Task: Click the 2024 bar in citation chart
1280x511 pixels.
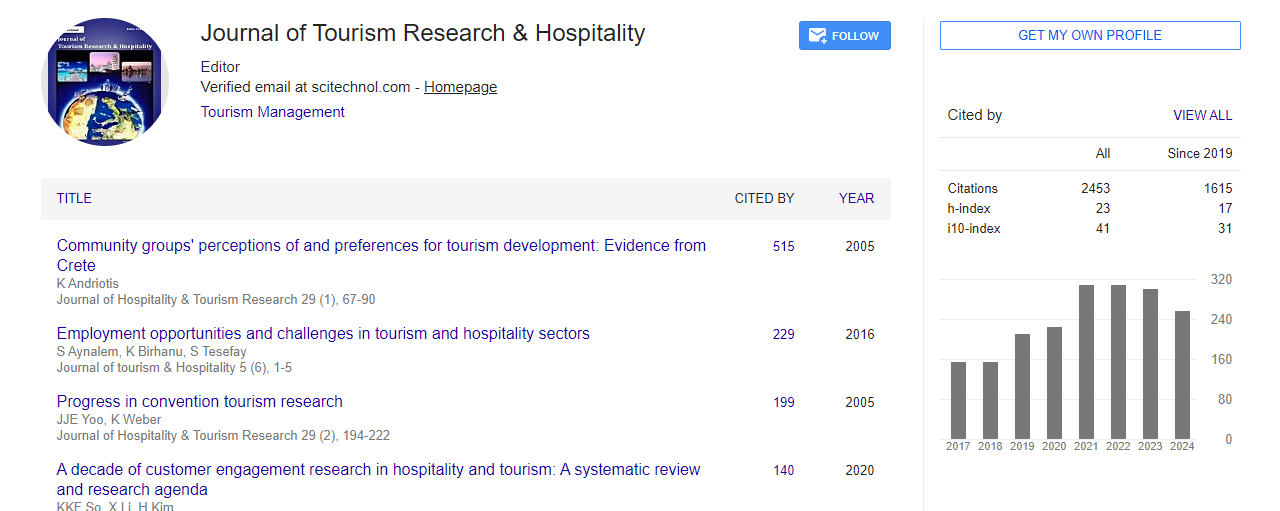Action: point(1182,375)
